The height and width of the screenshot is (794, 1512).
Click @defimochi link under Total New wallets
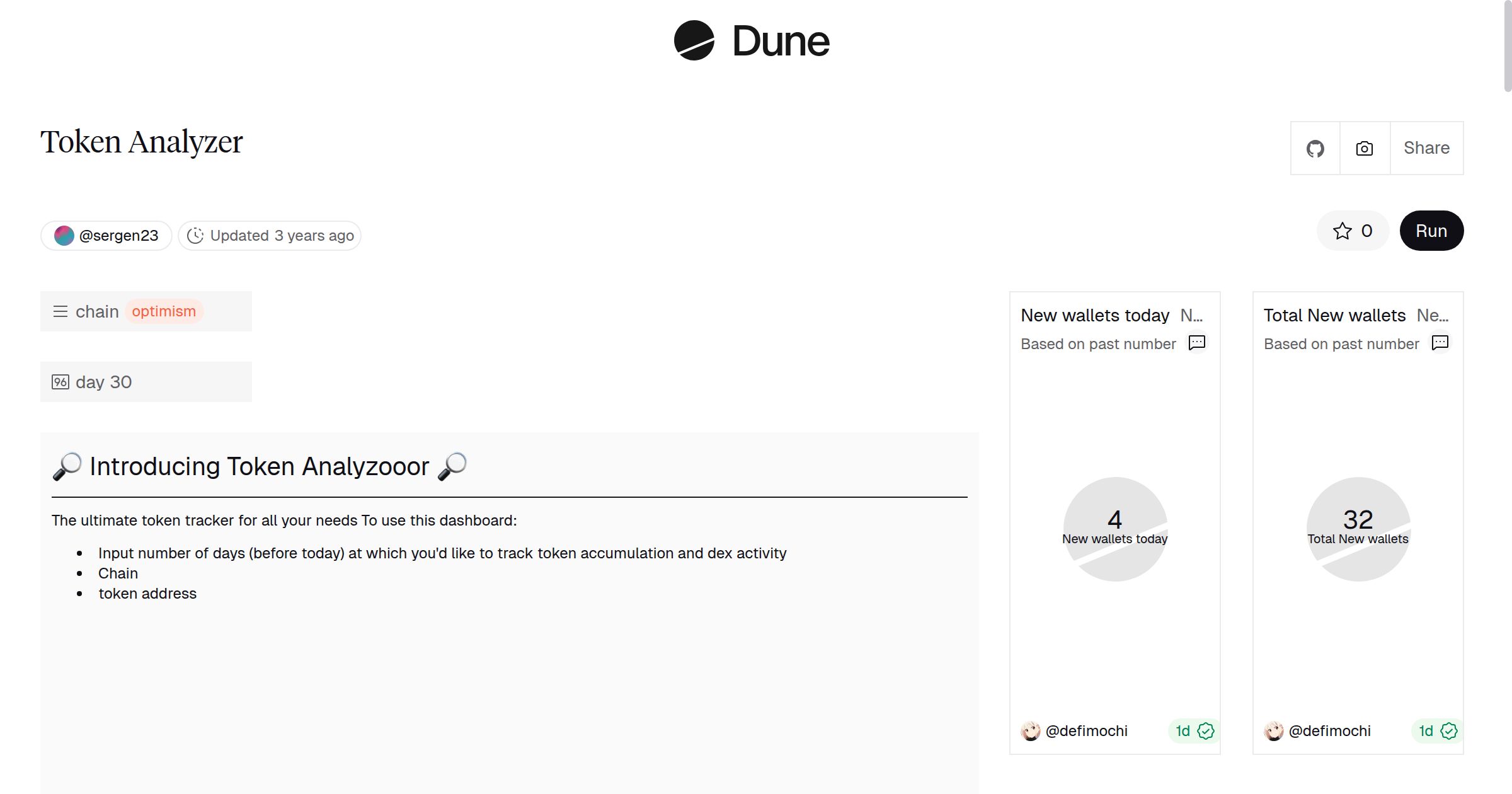click(1329, 731)
